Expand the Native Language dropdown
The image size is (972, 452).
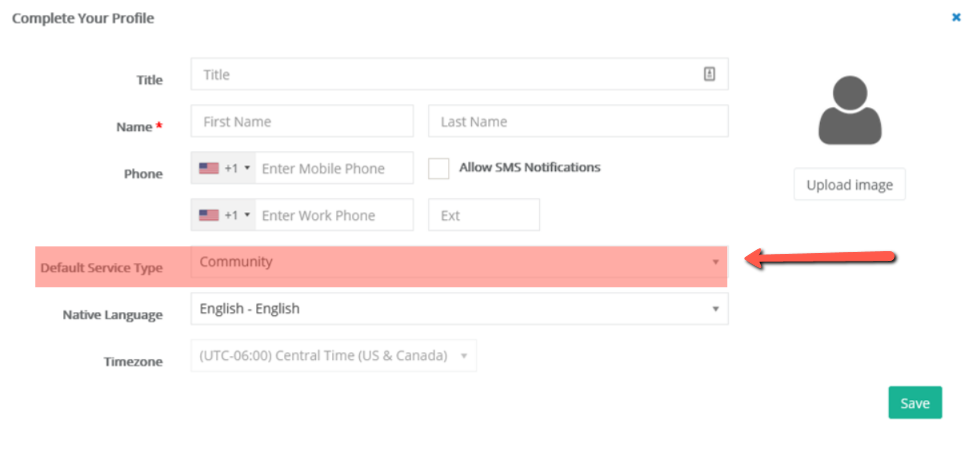[459, 309]
